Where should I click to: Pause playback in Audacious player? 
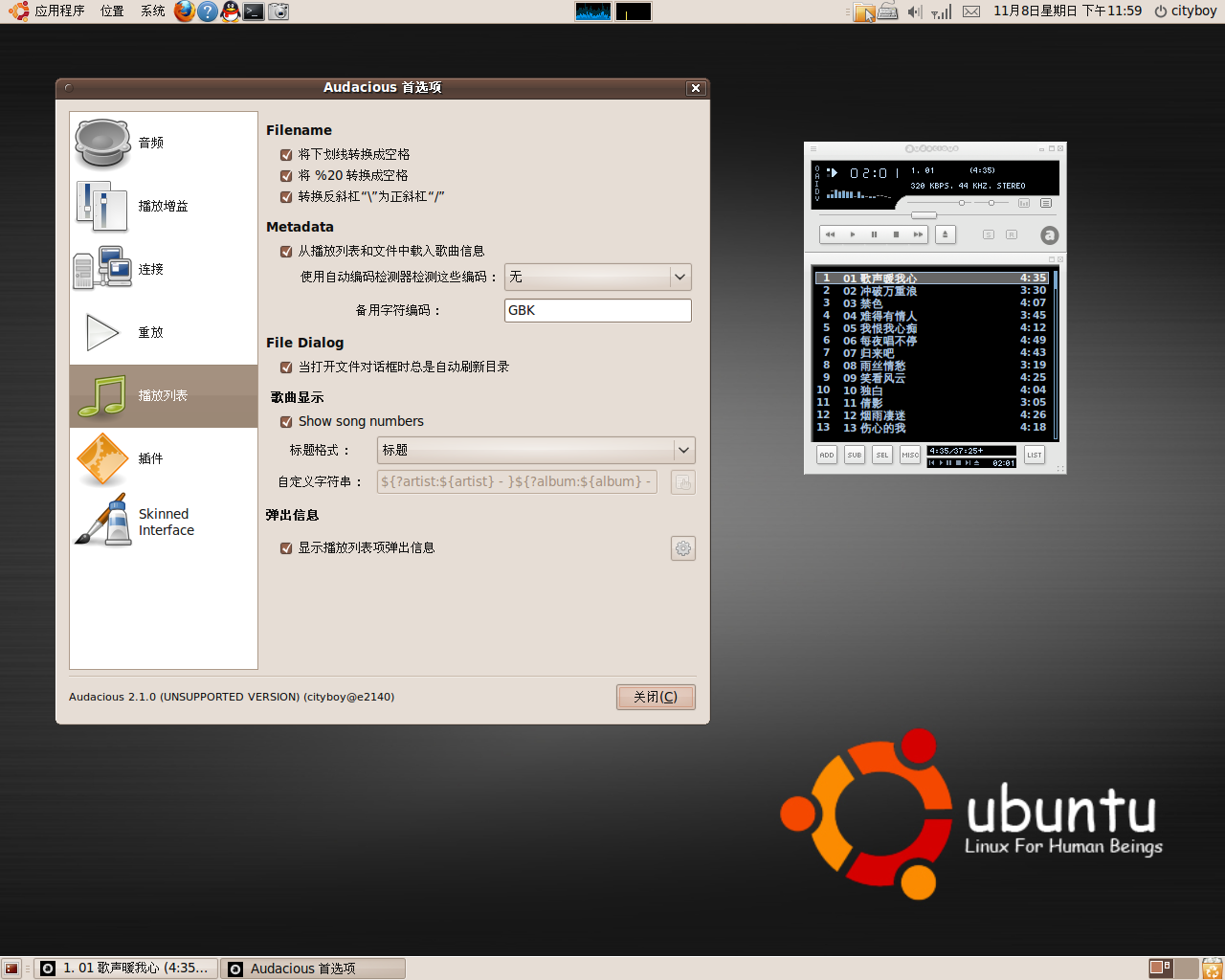point(874,234)
